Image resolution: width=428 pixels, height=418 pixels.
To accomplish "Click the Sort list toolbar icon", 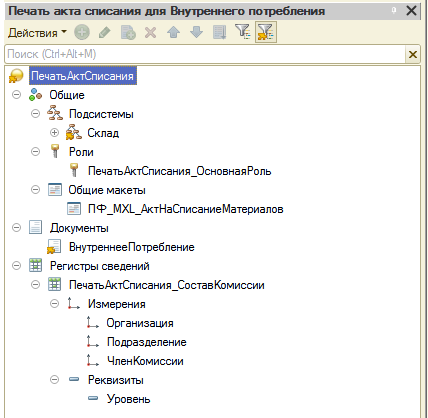I will (x=220, y=32).
